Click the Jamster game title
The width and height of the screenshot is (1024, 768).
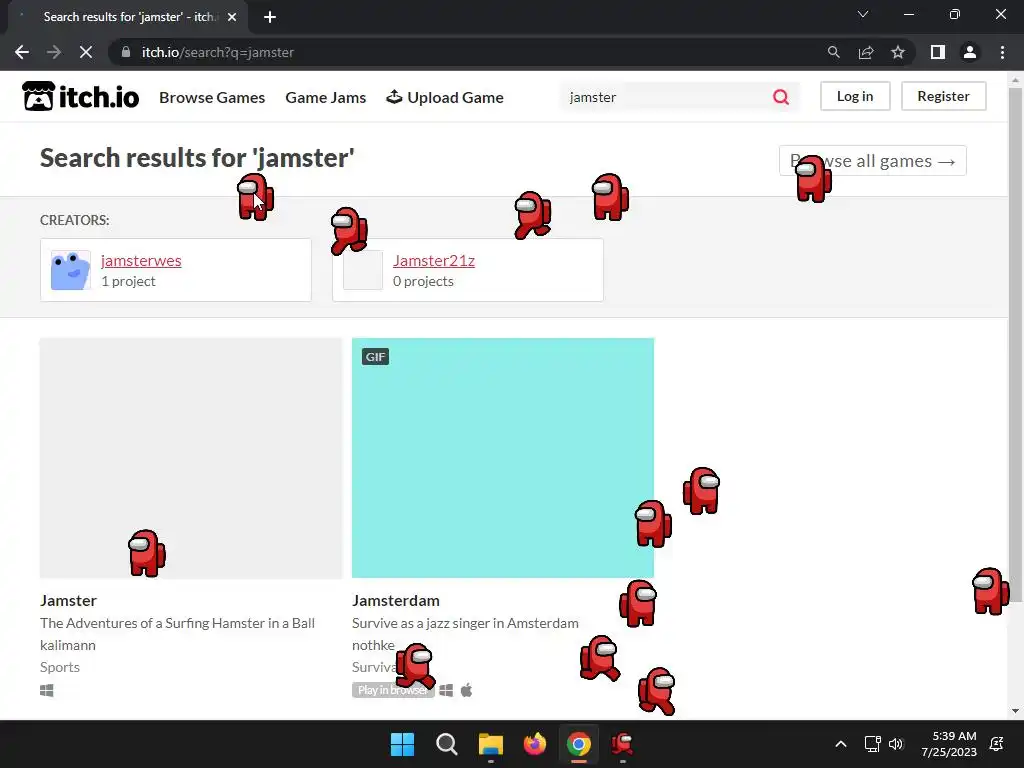pyautogui.click(x=68, y=600)
